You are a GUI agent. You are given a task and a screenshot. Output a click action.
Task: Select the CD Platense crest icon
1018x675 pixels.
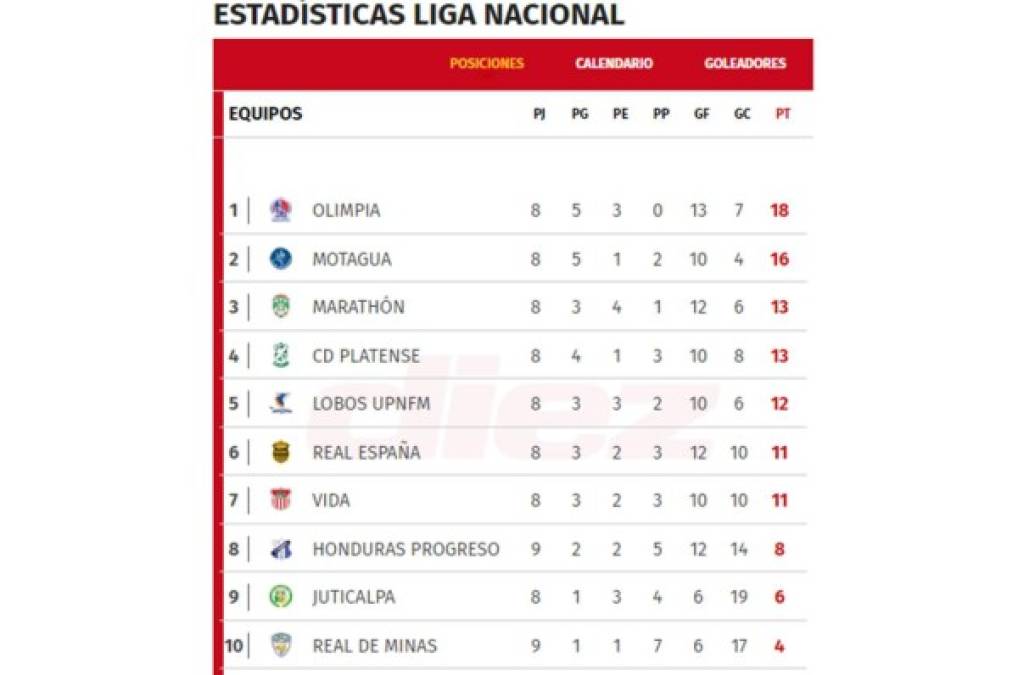281,355
